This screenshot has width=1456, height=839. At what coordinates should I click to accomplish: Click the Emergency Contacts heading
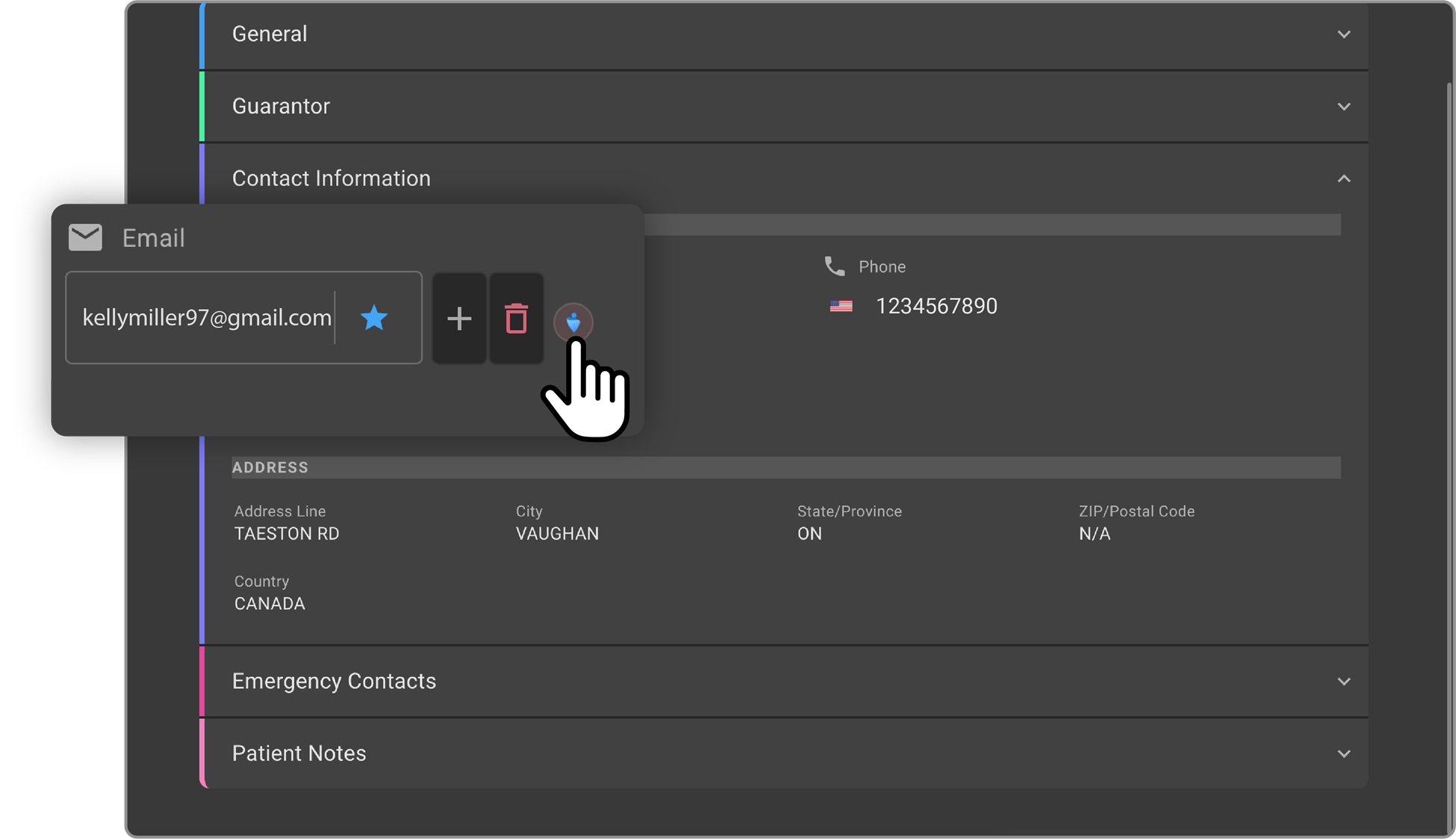[334, 682]
